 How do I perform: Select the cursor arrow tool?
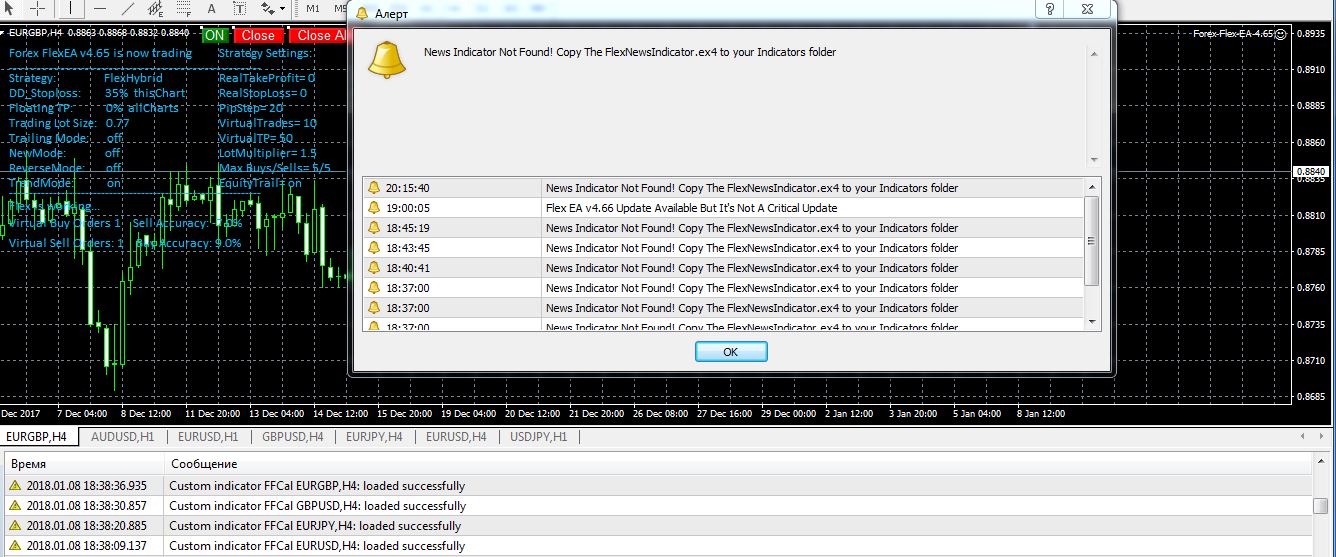click(11, 8)
